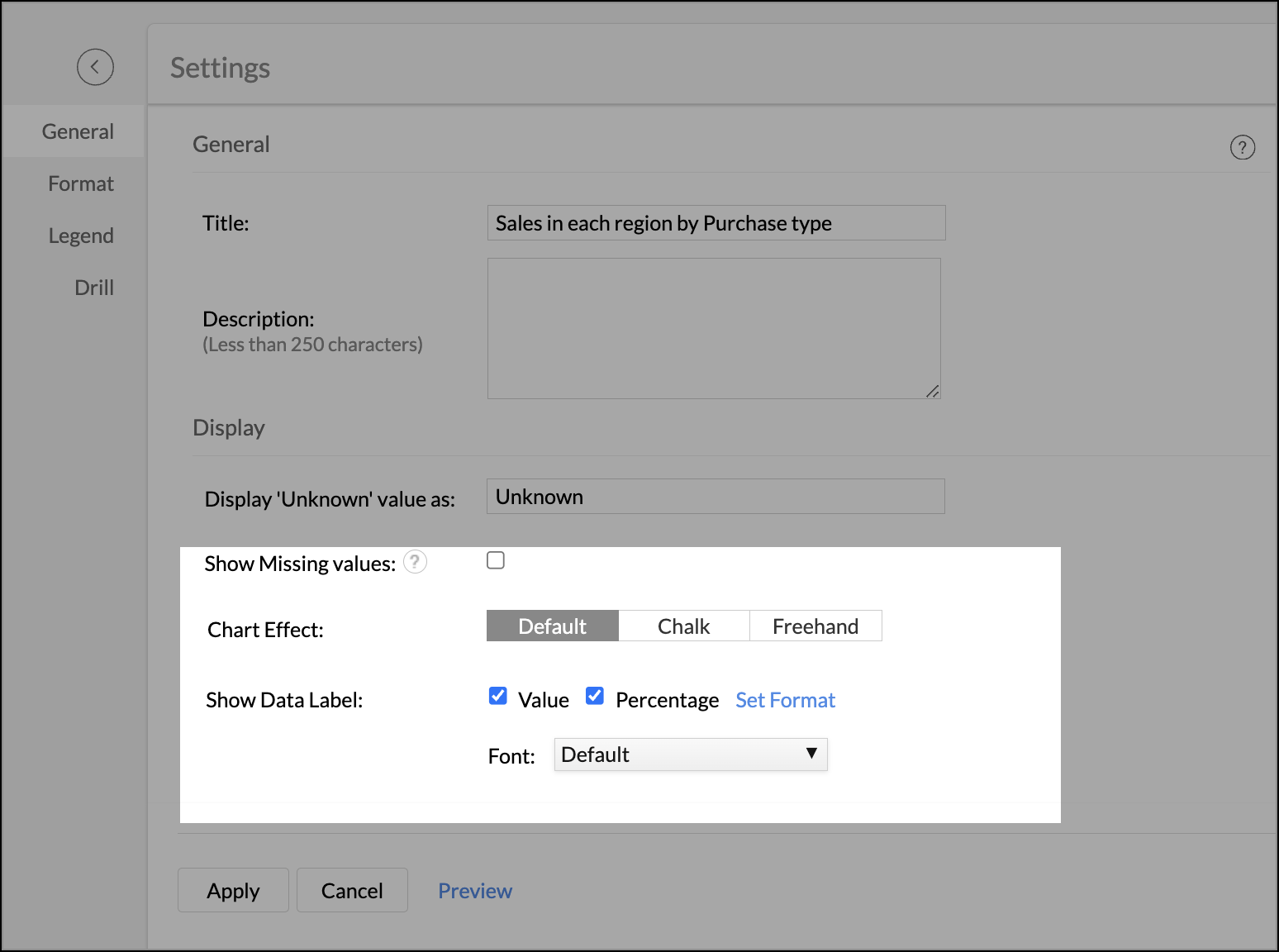Open the Legend settings section
This screenshot has height=952, width=1279.
point(81,235)
